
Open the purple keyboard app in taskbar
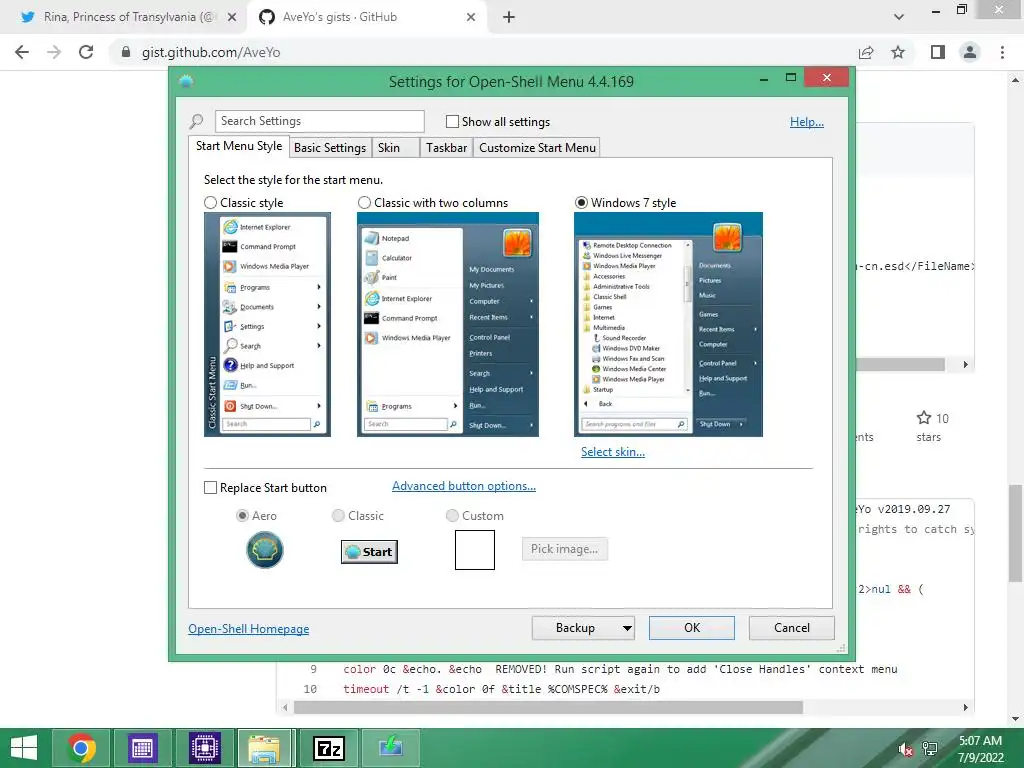tap(142, 748)
